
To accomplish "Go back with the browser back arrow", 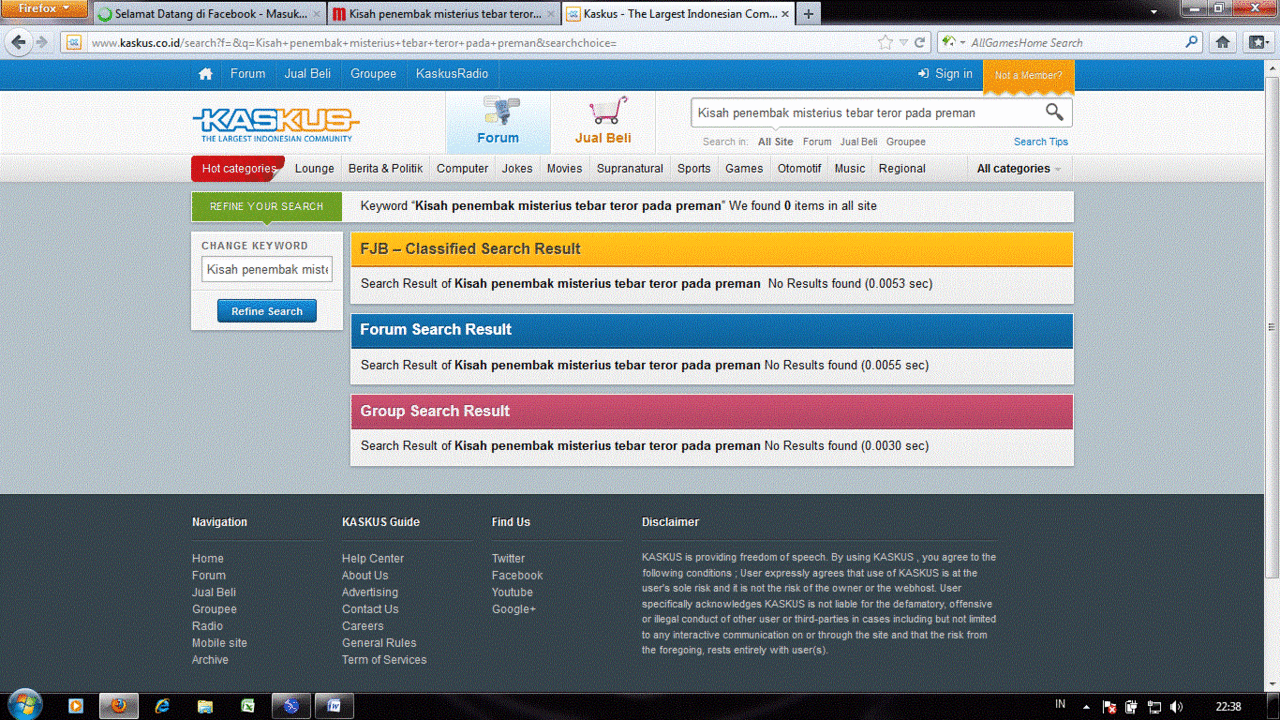I will point(18,42).
